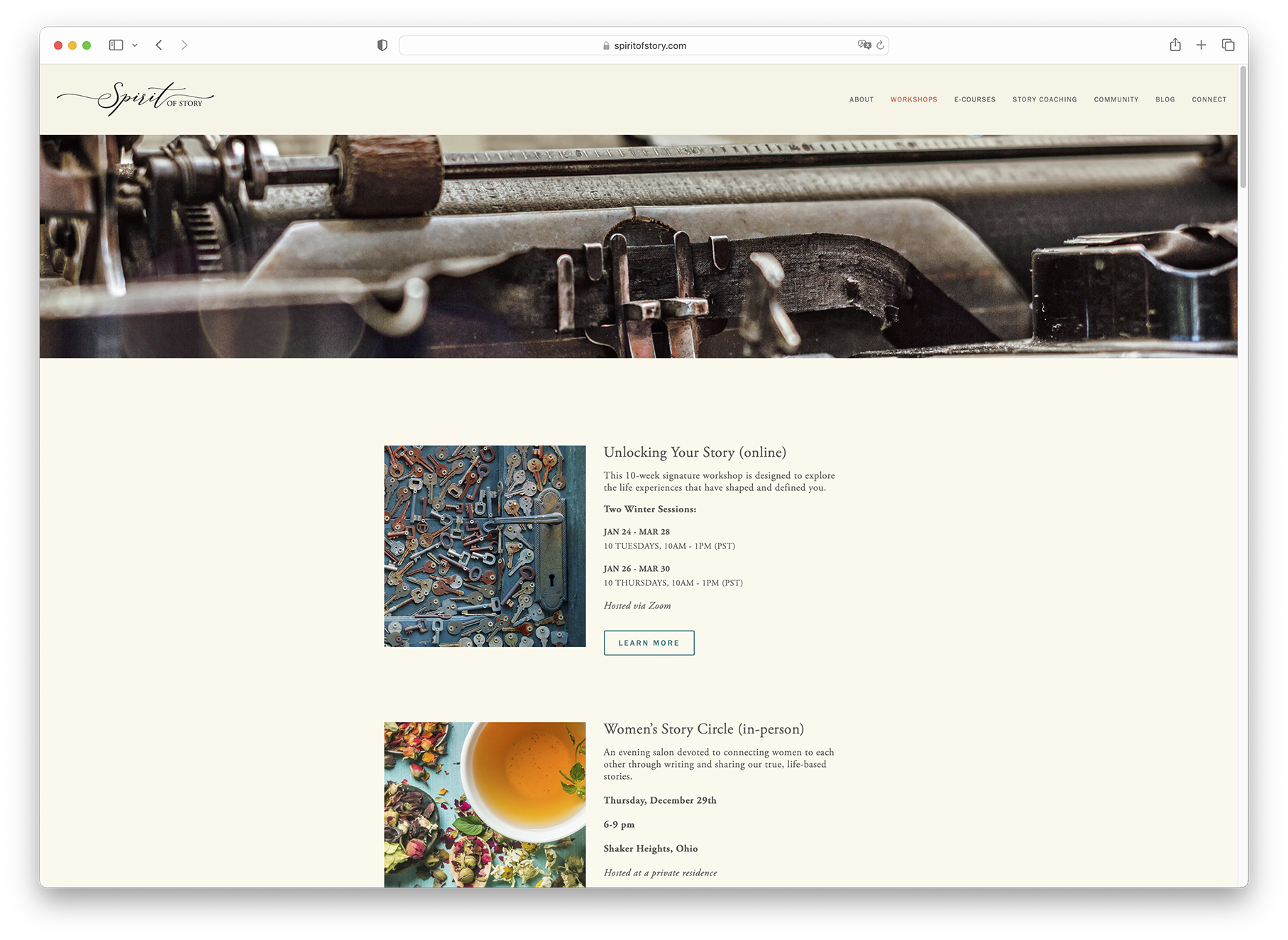Viewport: 1288px width, 940px height.
Task: Click the 'Hosted at a private residence' text
Action: tap(660, 873)
